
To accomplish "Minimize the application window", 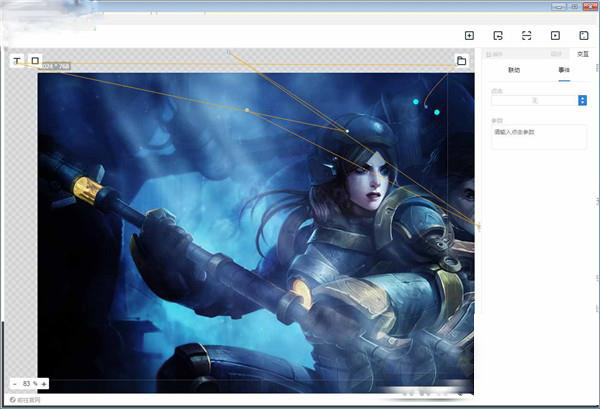I will [559, 7].
